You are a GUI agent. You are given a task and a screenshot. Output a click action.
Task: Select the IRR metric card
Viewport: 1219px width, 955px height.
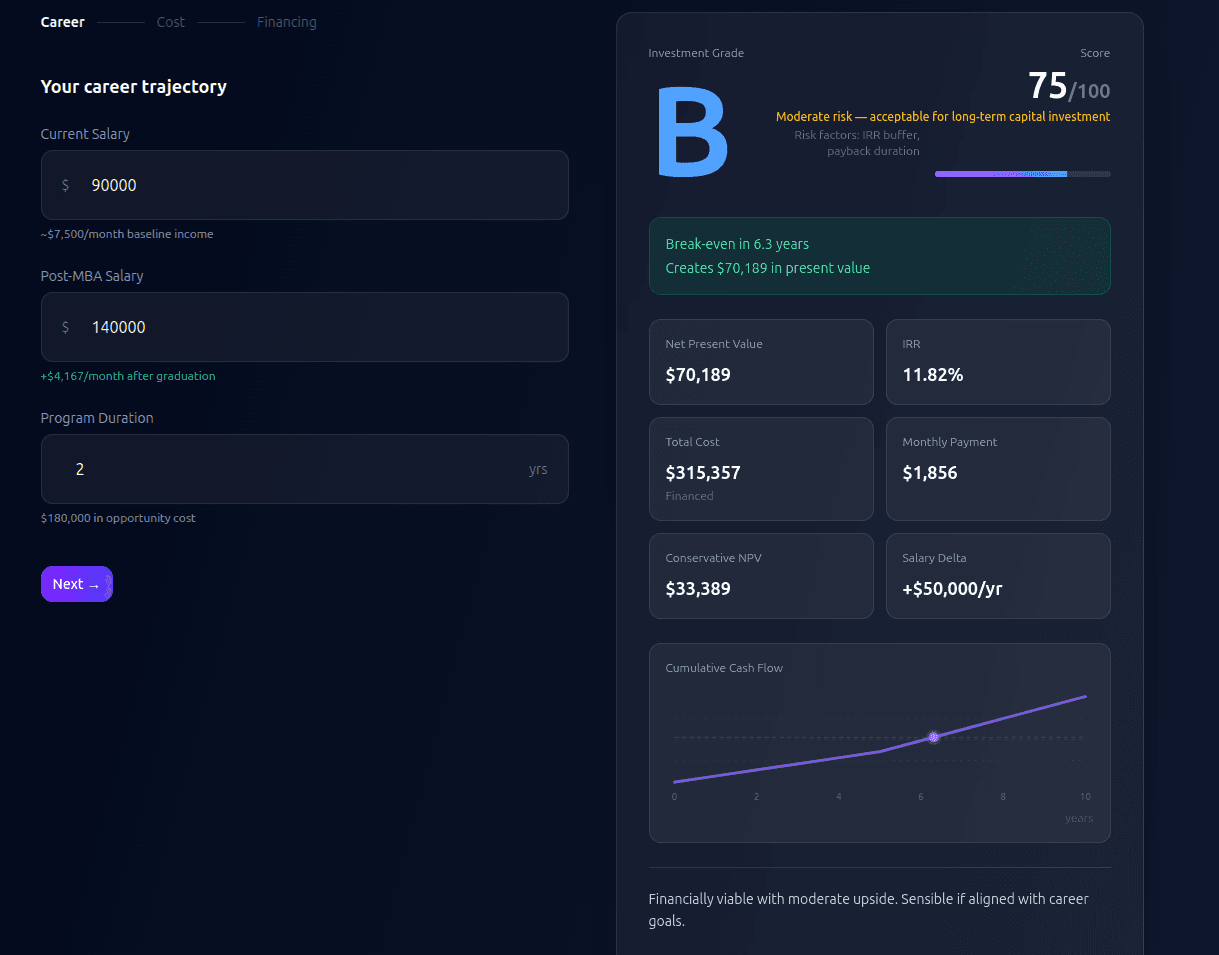click(x=997, y=362)
